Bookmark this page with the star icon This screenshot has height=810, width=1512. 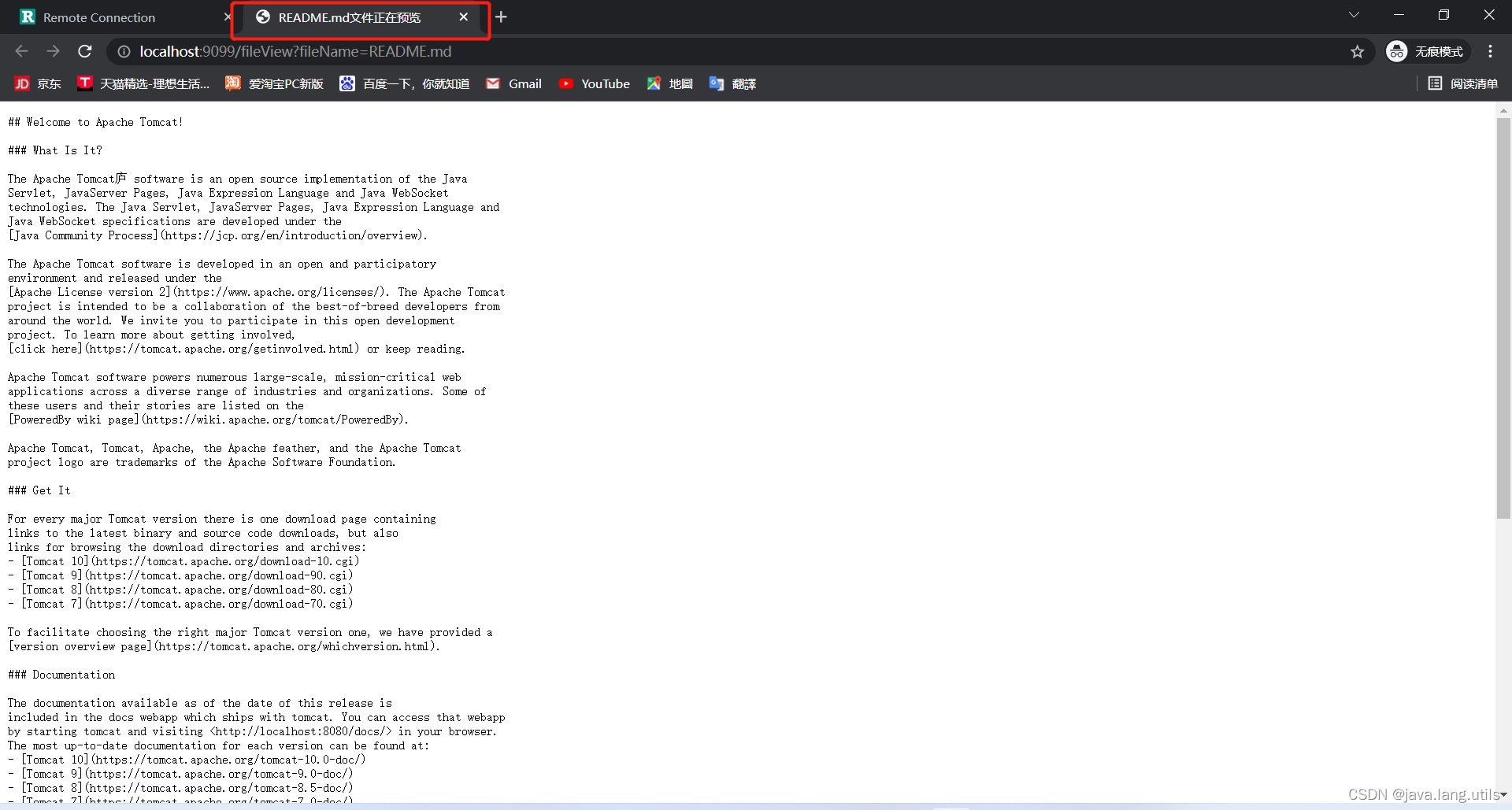[x=1357, y=51]
